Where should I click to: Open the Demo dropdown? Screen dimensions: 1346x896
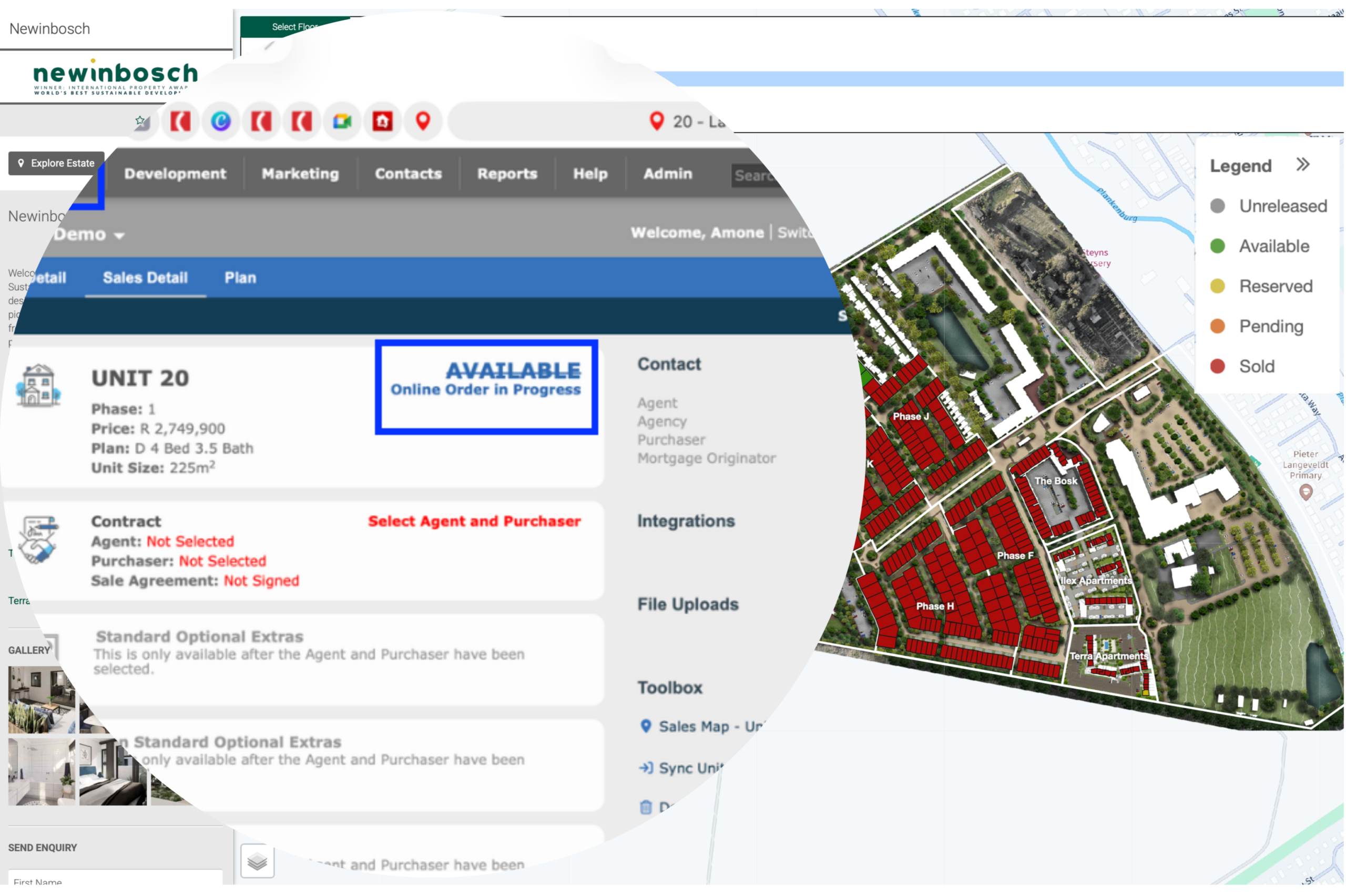click(x=89, y=235)
